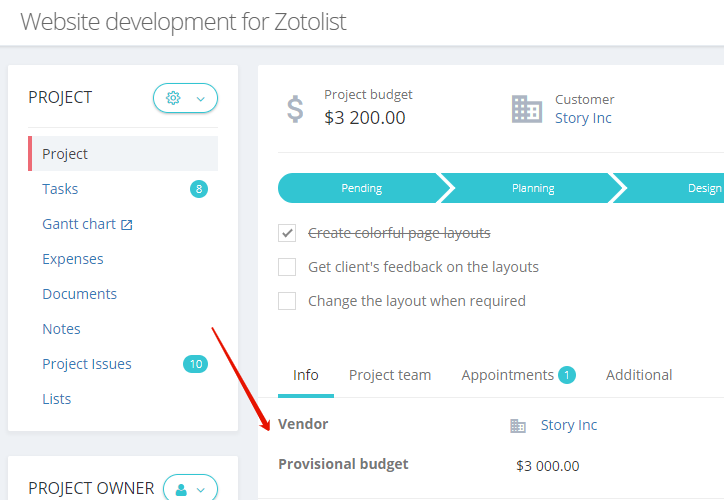Viewport: 724px width, 500px height.
Task: Check Change the layout when required
Action: pos(287,301)
